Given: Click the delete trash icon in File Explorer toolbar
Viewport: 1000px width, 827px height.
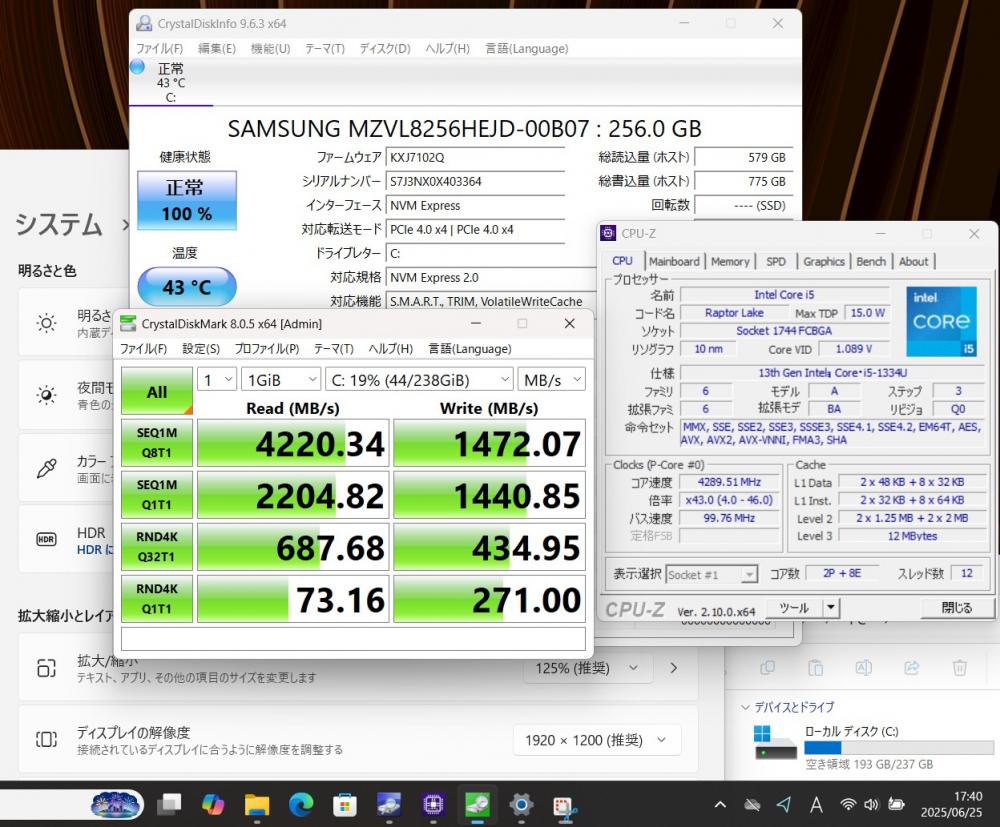Looking at the screenshot, I should (x=960, y=668).
